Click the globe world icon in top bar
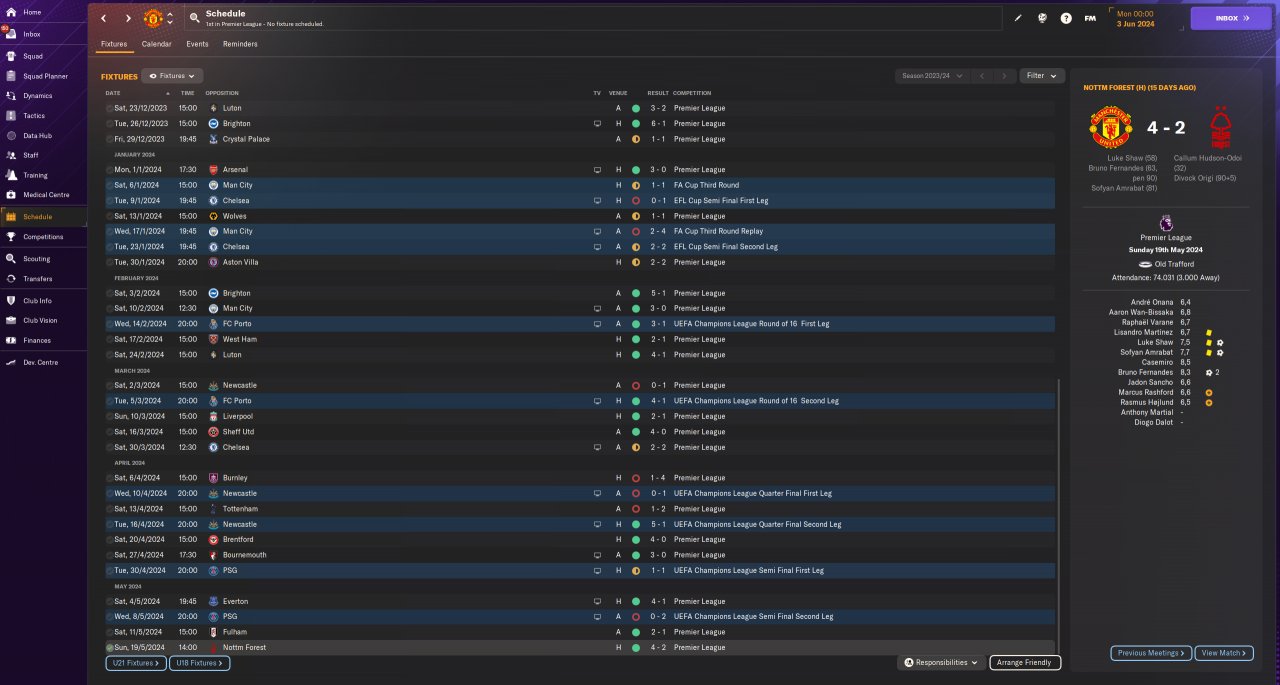Viewport: 1280px width, 685px height. [1042, 18]
